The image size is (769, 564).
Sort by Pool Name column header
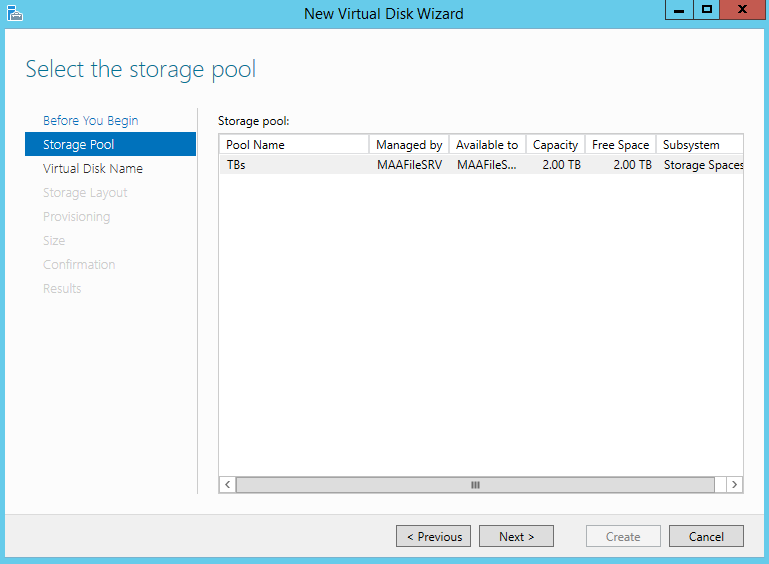[294, 145]
